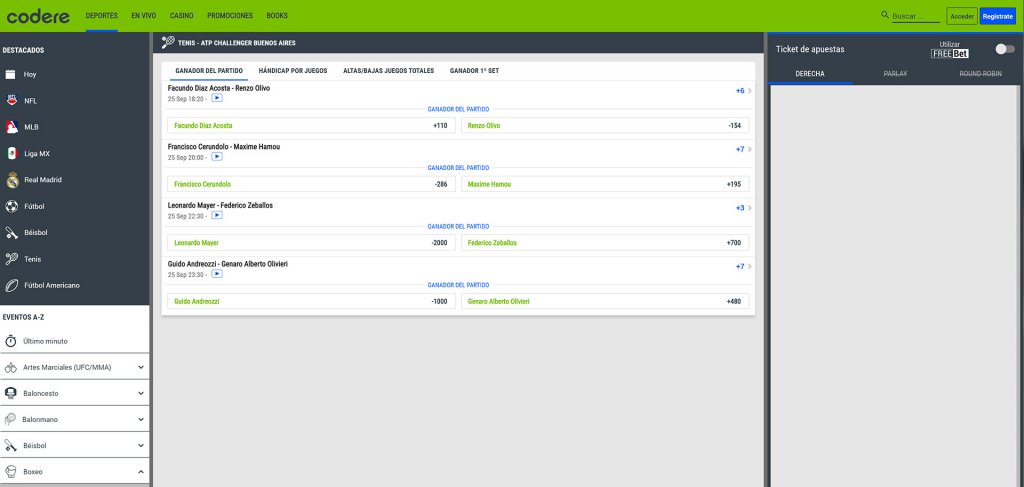Open Guido Andreozzi - Genaro Alberto Olivieri title
This screenshot has width=1024, height=487.
(228, 264)
